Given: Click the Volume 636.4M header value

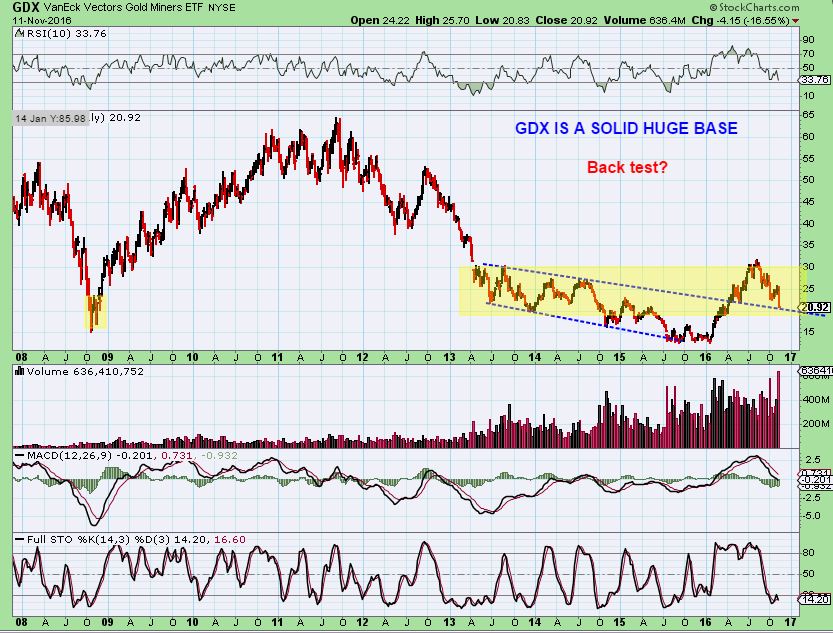Looking at the screenshot, I should (644, 20).
